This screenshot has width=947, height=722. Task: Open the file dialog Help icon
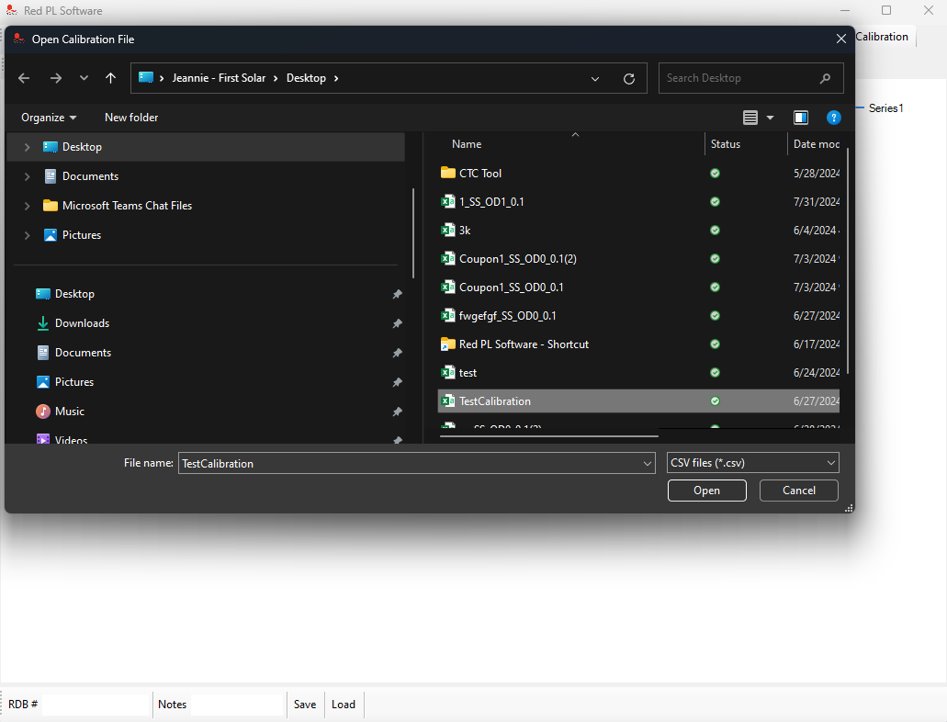833,117
